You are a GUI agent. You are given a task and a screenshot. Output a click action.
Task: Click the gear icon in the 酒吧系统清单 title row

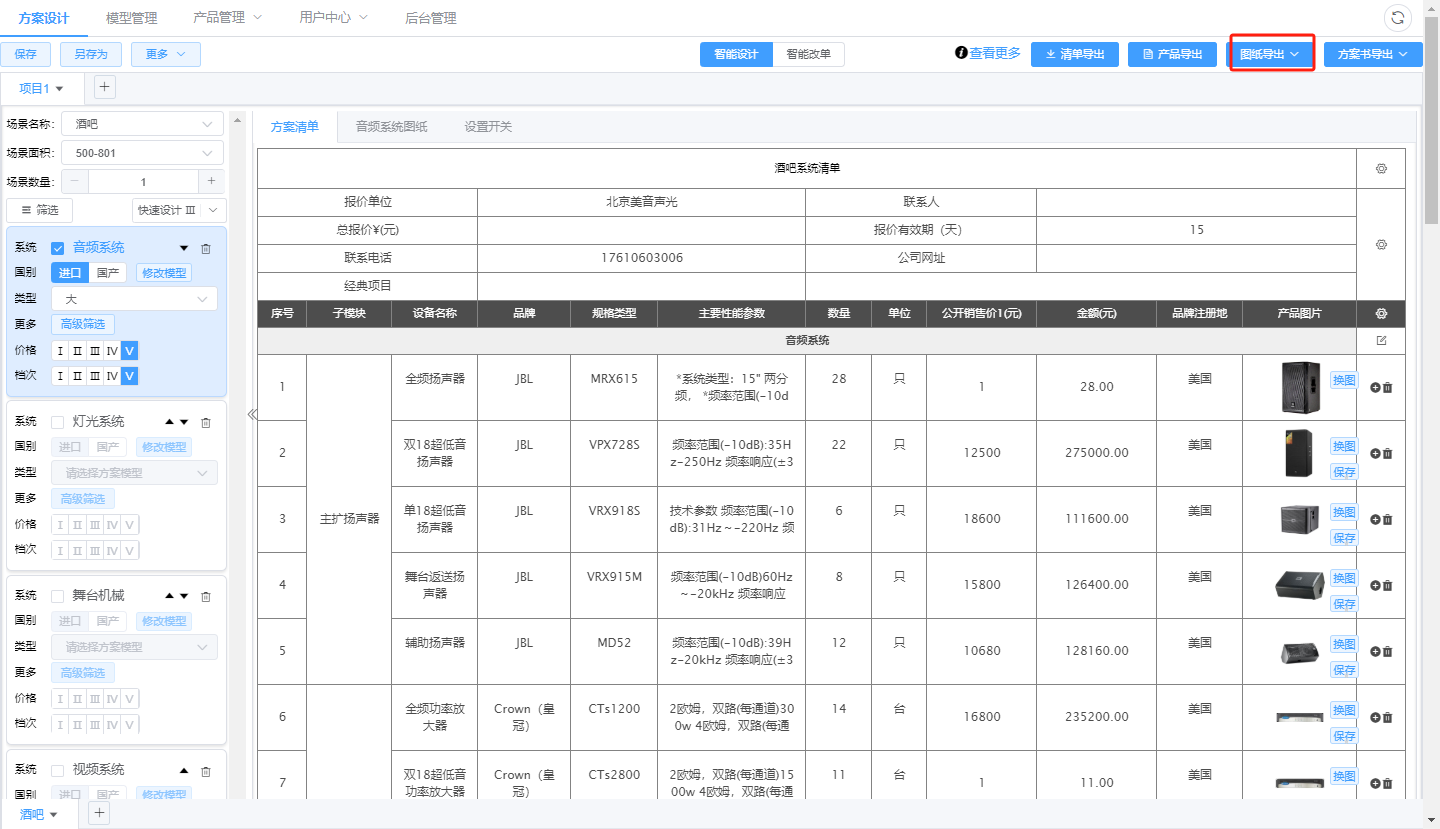(1381, 168)
